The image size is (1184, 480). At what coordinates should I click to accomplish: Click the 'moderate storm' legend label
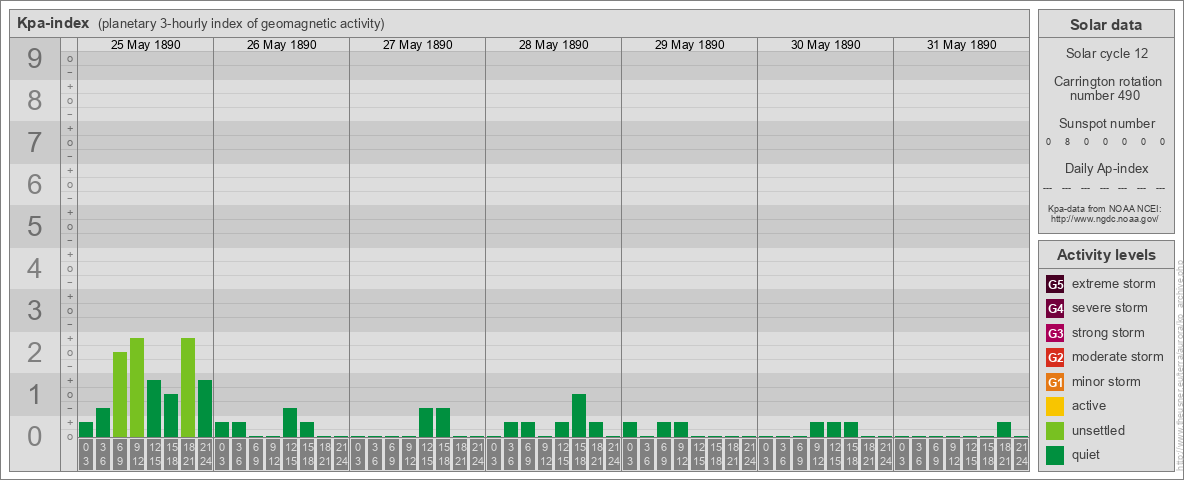click(x=1118, y=357)
